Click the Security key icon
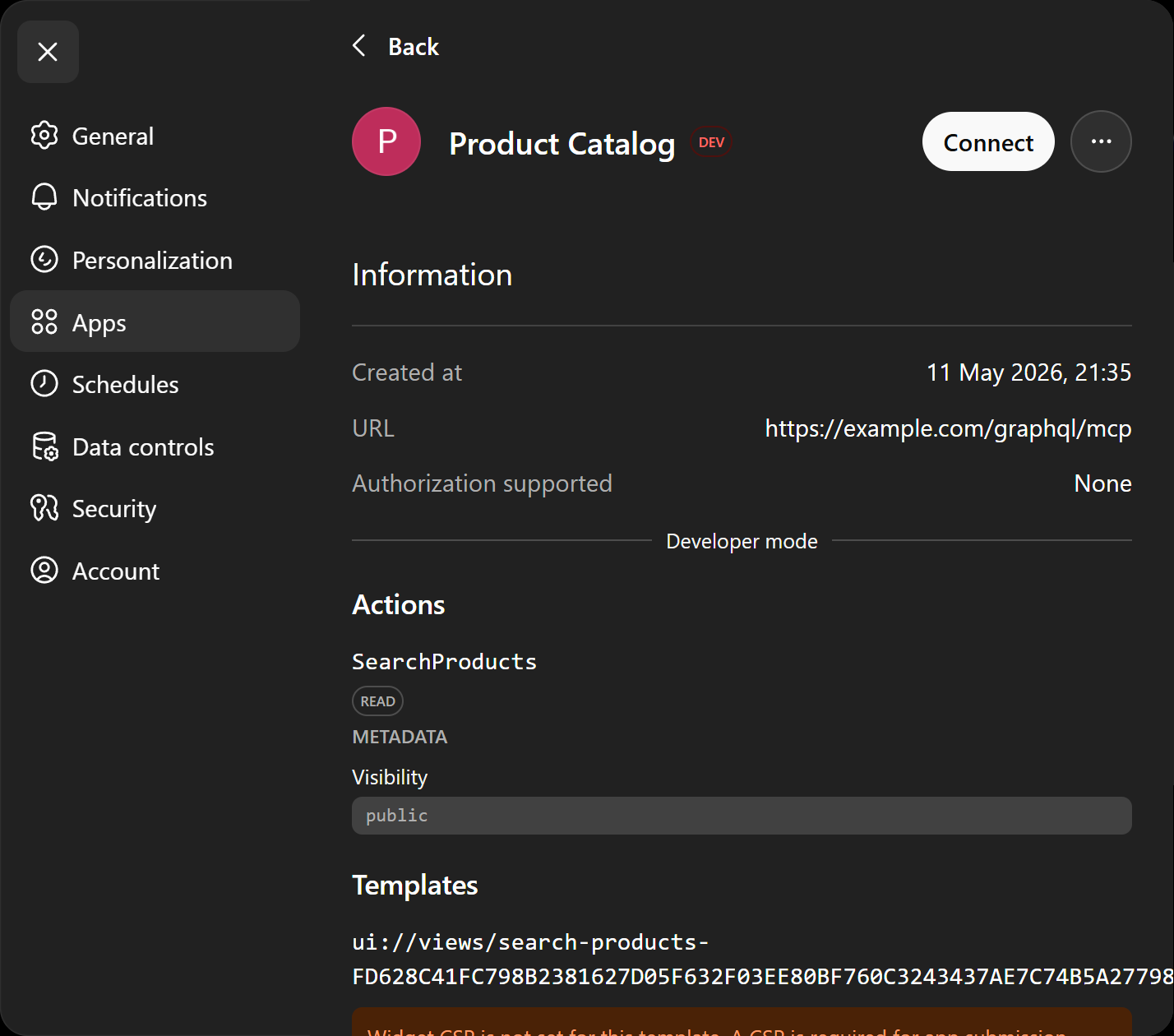 [44, 508]
